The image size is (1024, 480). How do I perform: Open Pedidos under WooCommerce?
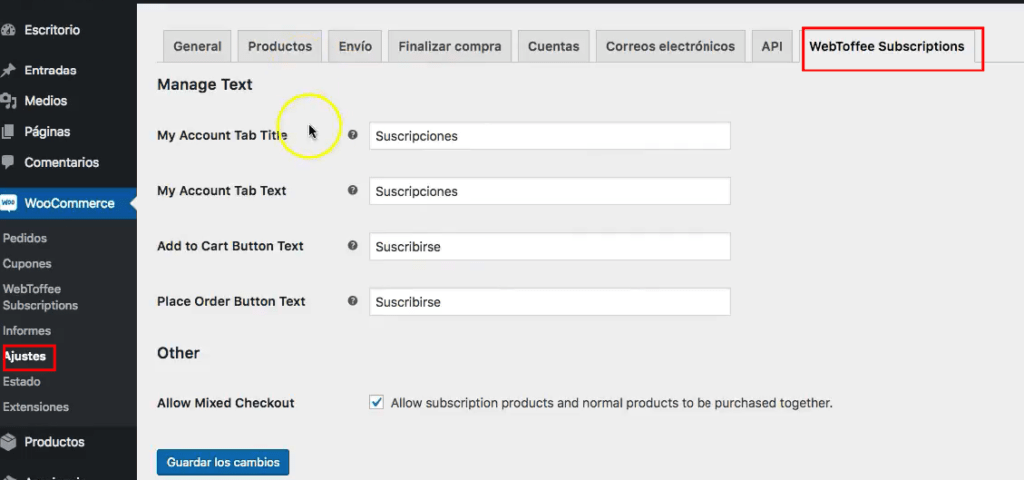click(x=25, y=238)
